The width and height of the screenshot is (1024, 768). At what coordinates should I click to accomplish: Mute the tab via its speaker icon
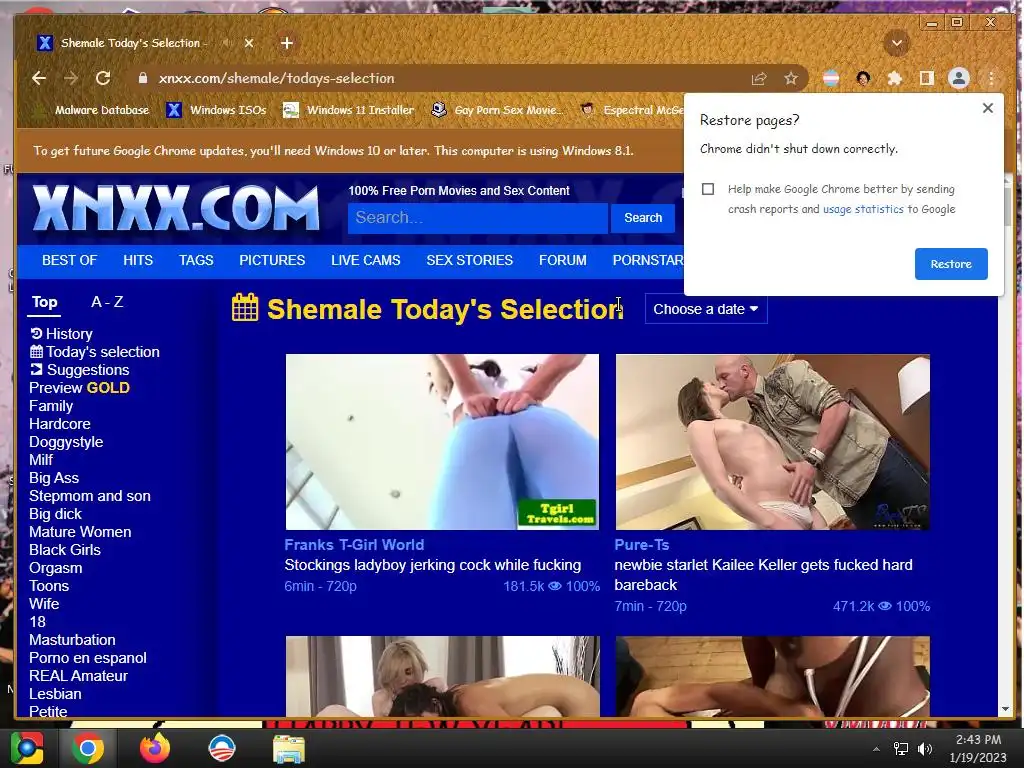point(227,43)
